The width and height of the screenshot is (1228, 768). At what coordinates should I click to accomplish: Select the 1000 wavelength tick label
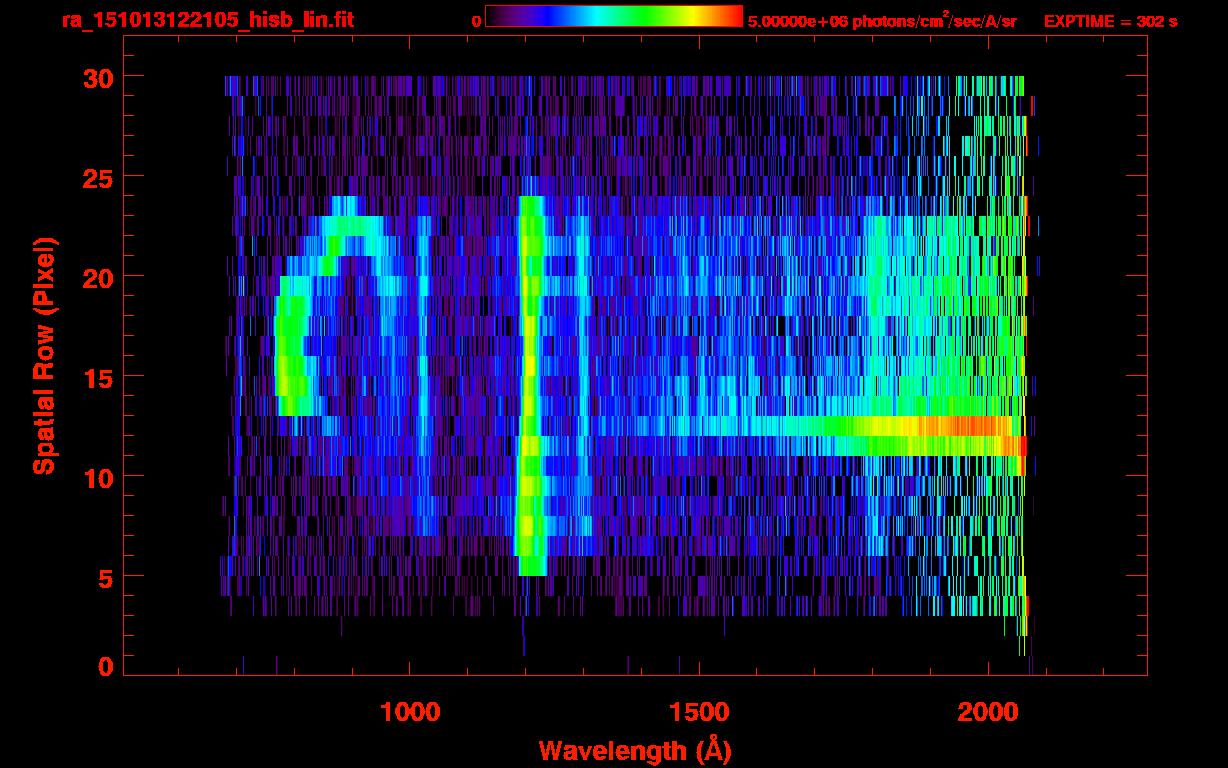410,712
